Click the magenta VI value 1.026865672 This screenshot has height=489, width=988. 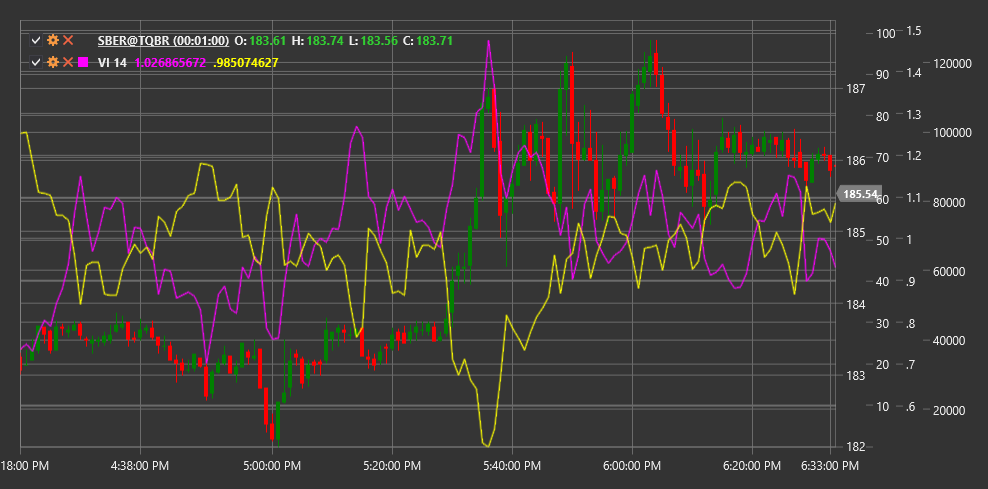pyautogui.click(x=170, y=62)
